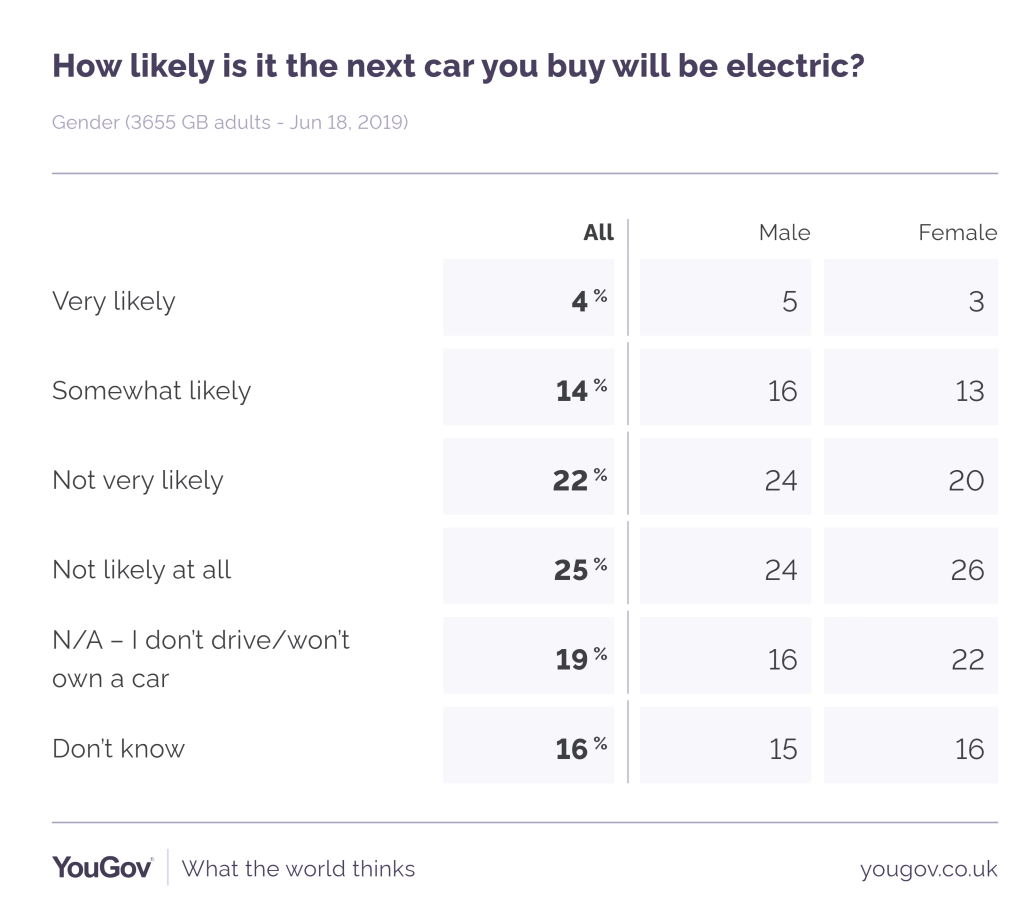Select the Female column header
This screenshot has width=1023, height=924.
tap(957, 233)
